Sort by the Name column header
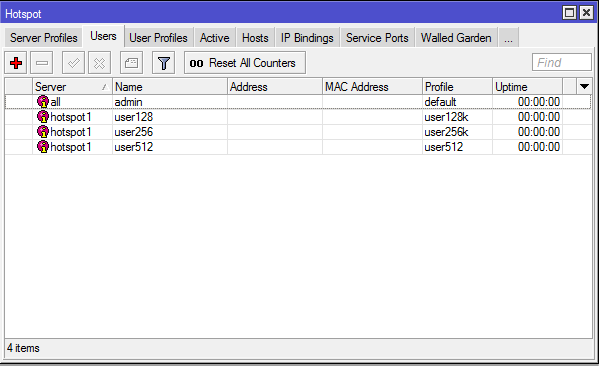The image size is (599, 366). pyautogui.click(x=170, y=87)
